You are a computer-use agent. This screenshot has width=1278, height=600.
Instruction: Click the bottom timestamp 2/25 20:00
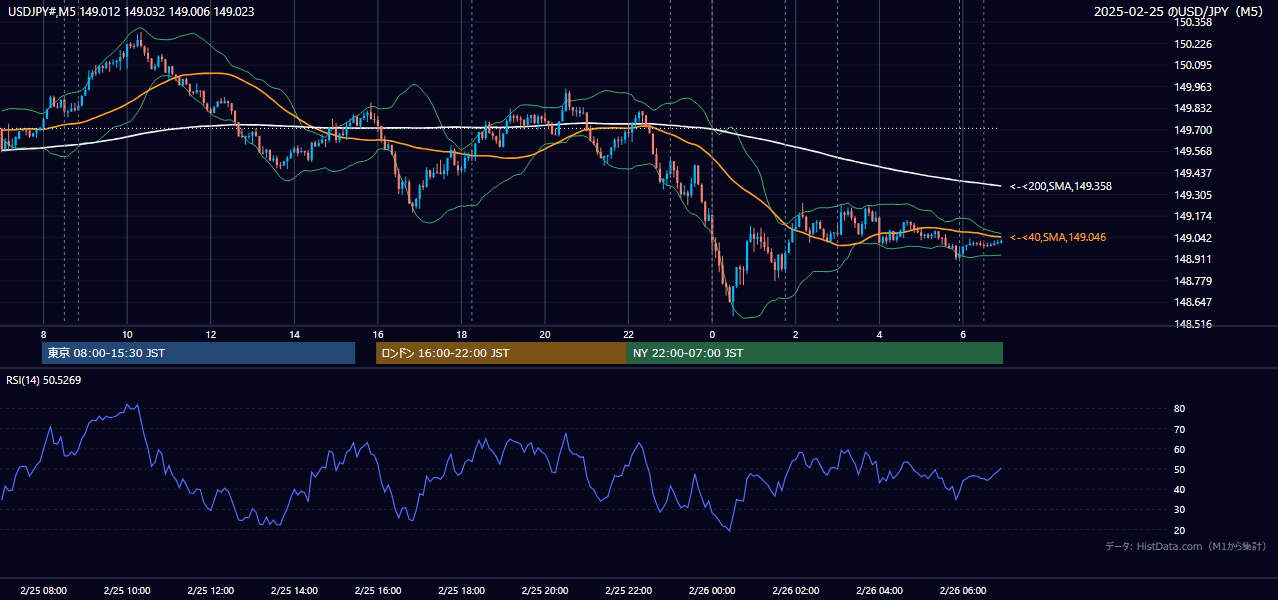pyautogui.click(x=545, y=591)
